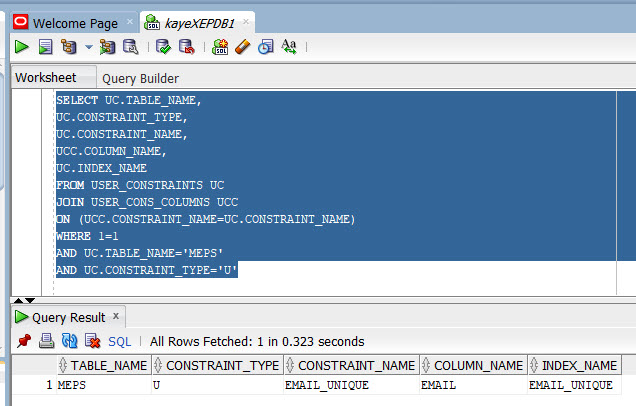
Task: Select EMAIL_UNIQUE cell under CONSTRAINT_NAME
Action: 351,385
